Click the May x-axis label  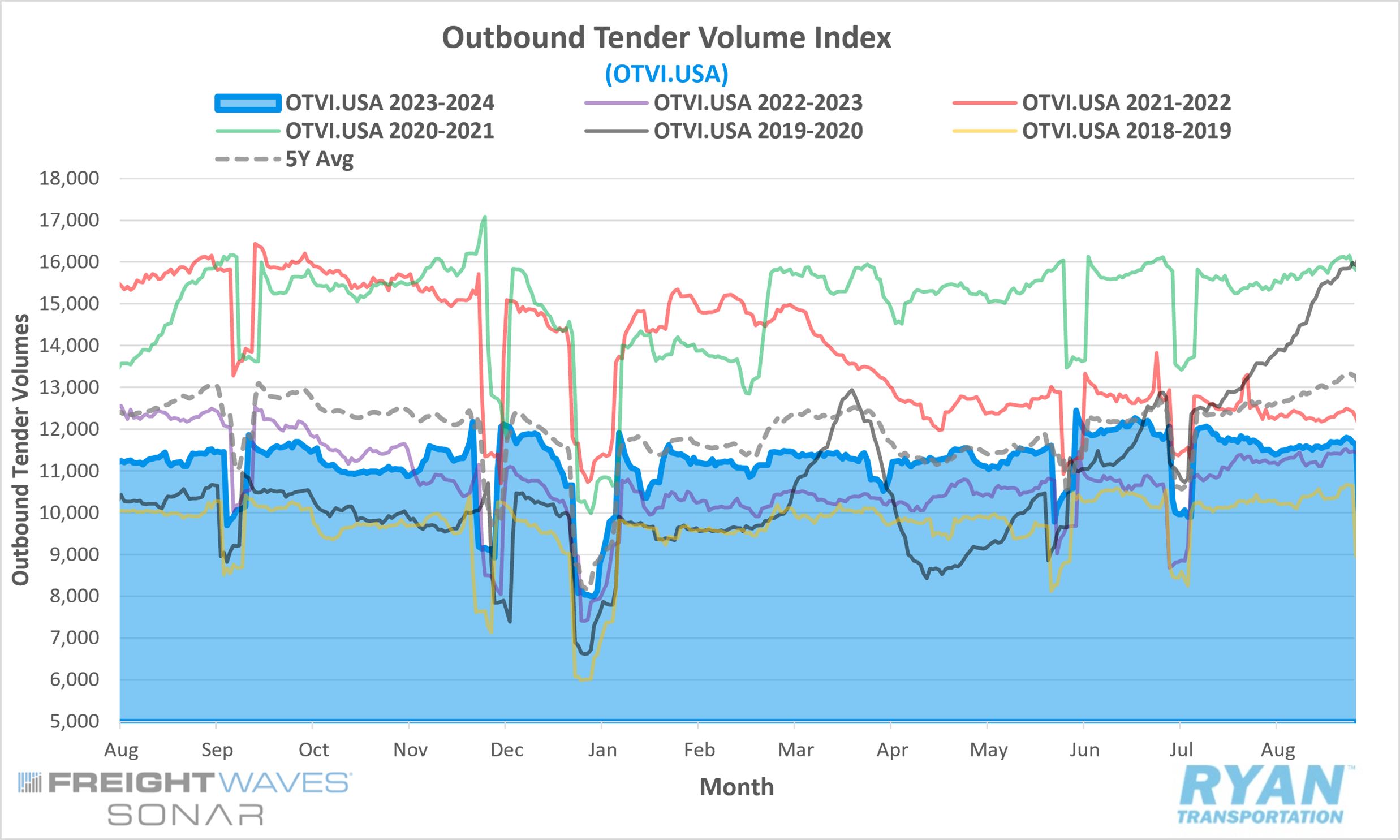coord(989,751)
